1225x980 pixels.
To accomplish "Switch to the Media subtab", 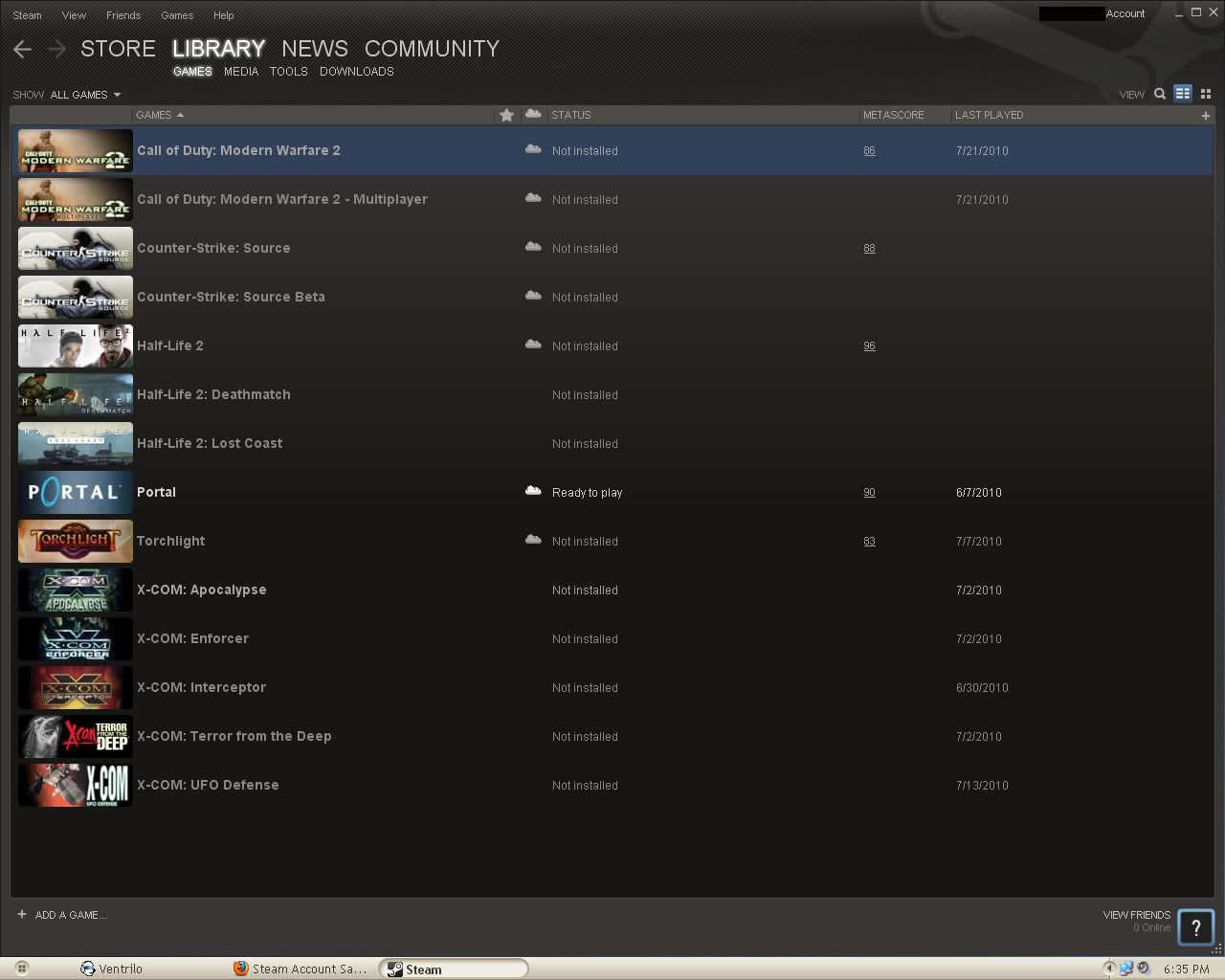I will 241,72.
